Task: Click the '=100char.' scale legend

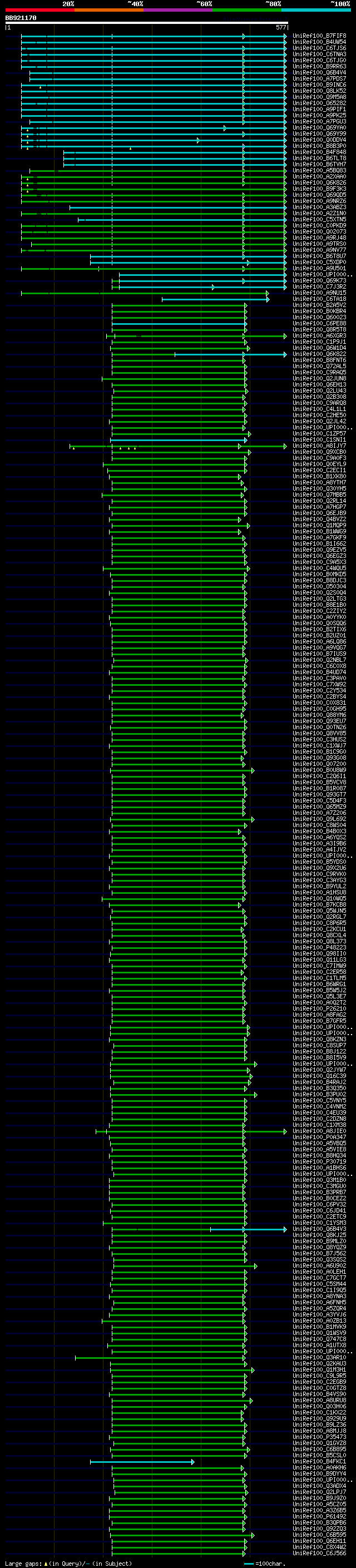Action: click(265, 1564)
